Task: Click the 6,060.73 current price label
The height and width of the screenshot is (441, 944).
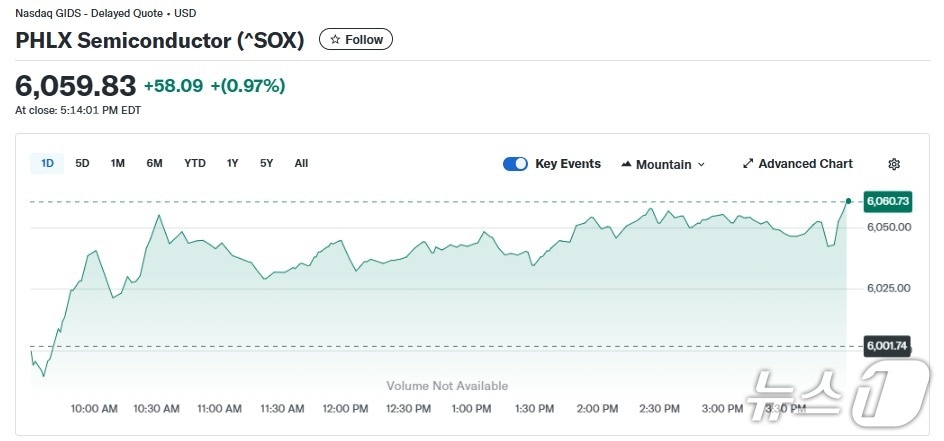Action: coord(888,202)
